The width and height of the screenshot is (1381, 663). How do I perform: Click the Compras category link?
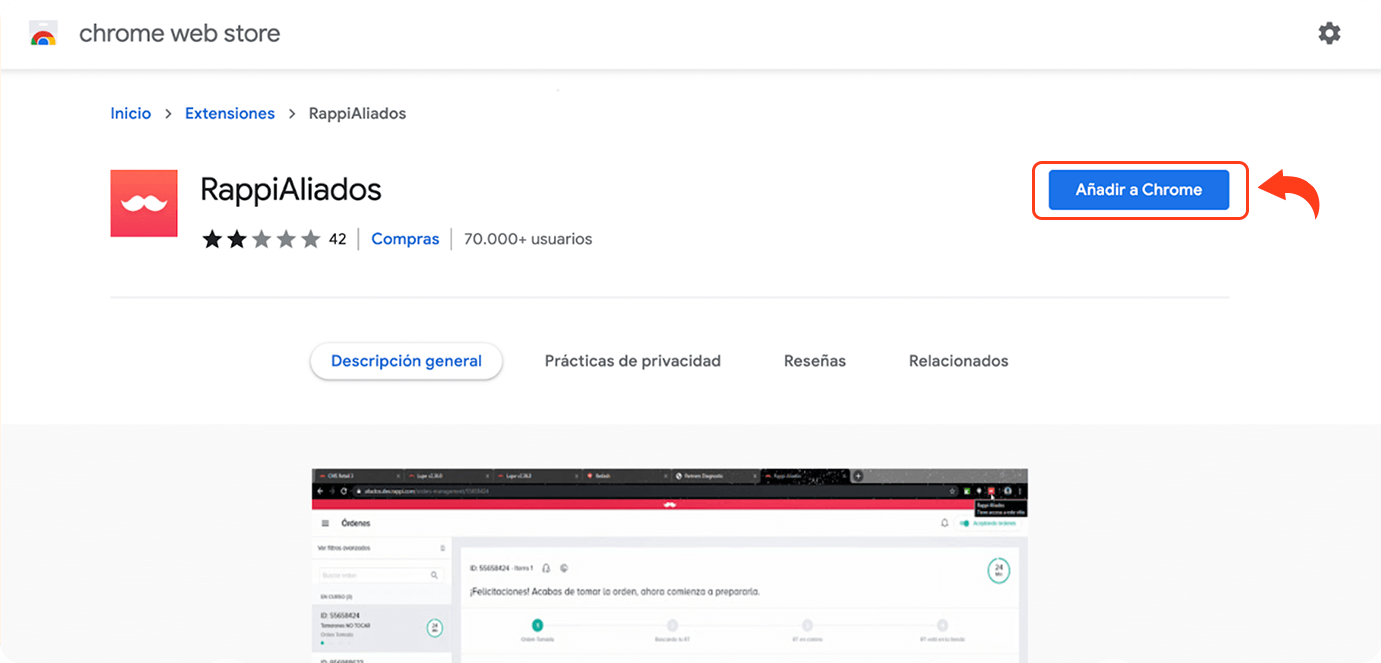pyautogui.click(x=405, y=239)
